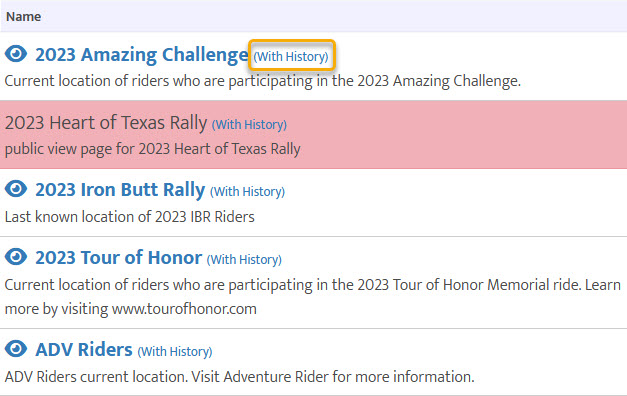
Task: Open With History for ADV Riders
Action: point(175,352)
